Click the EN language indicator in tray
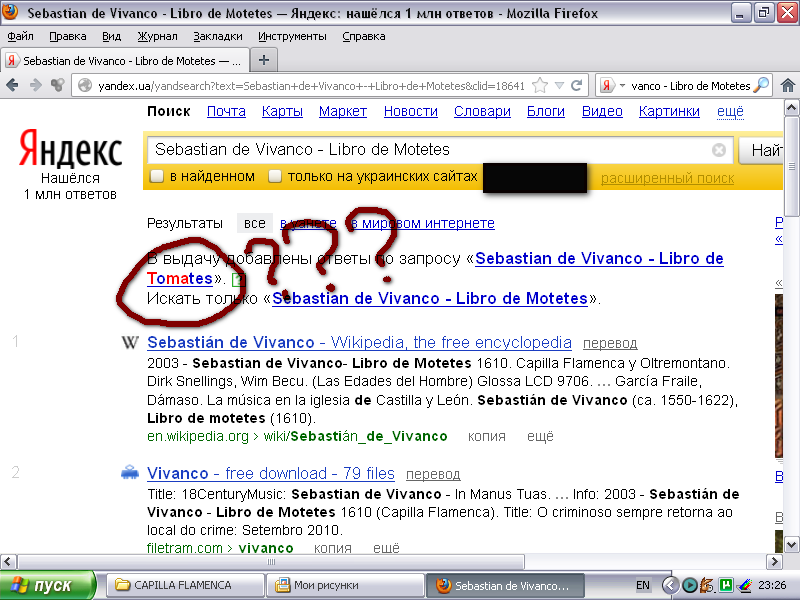Screen dimensions: 800x600 point(643,585)
